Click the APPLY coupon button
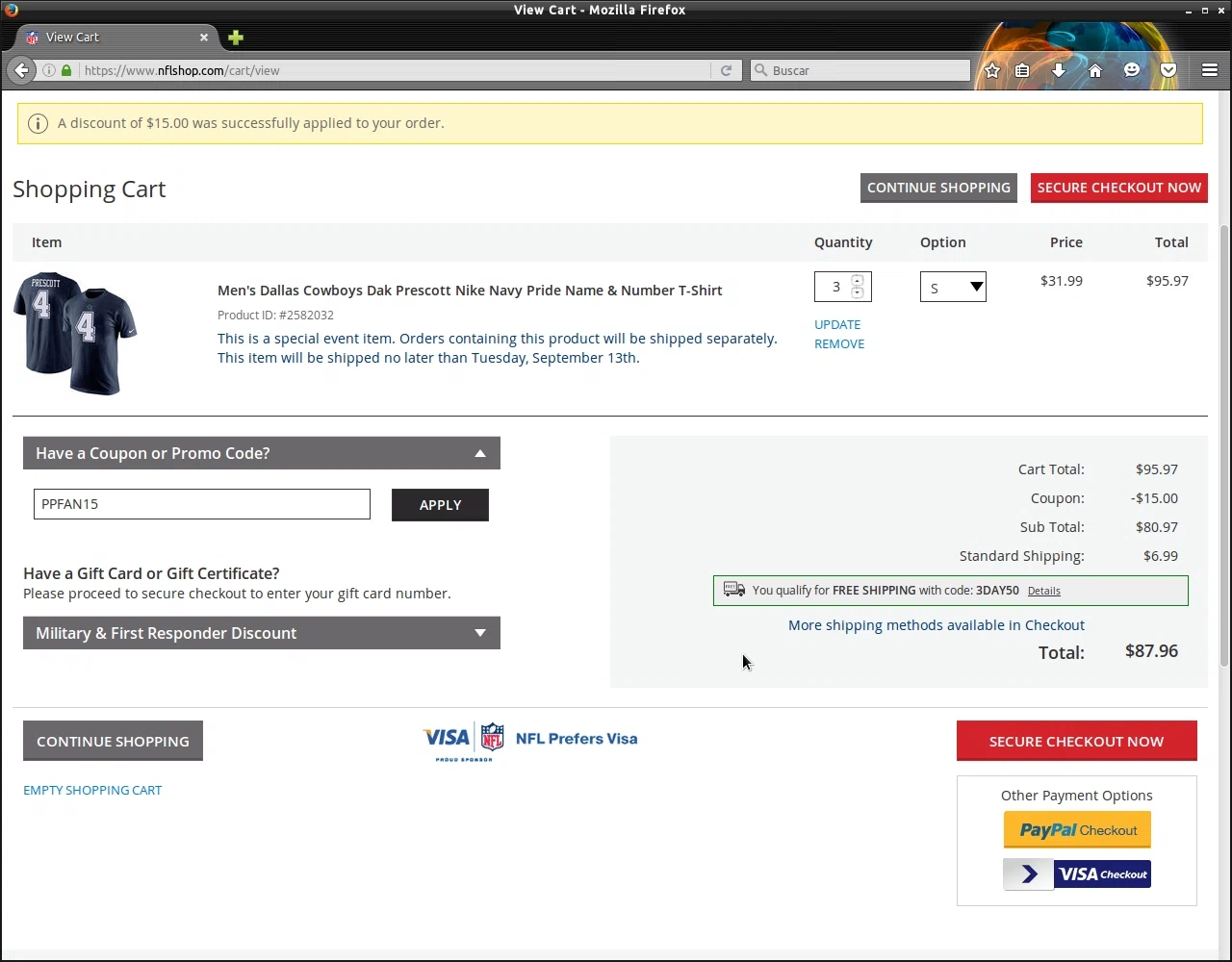The width and height of the screenshot is (1232, 962). click(x=440, y=505)
